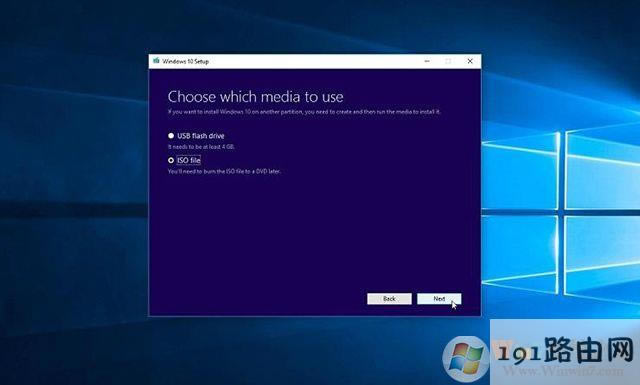This screenshot has height=385, width=640.
Task: Click the install on another partition instruction text
Action: [304, 112]
